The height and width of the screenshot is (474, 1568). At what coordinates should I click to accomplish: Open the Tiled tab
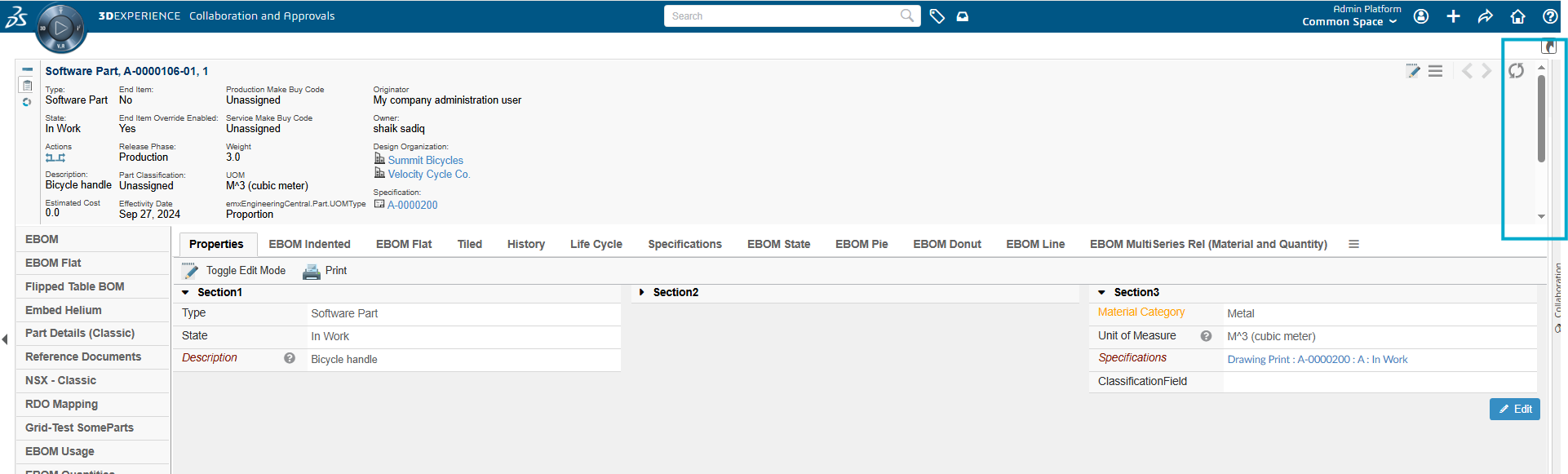point(470,244)
